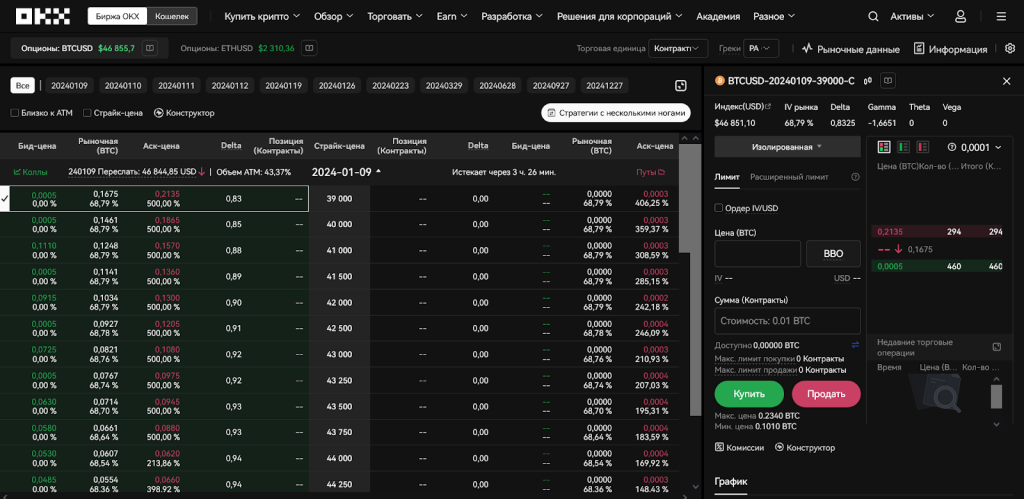Close the BTCUSD-20240109-39000-C order panel

(x=1006, y=81)
